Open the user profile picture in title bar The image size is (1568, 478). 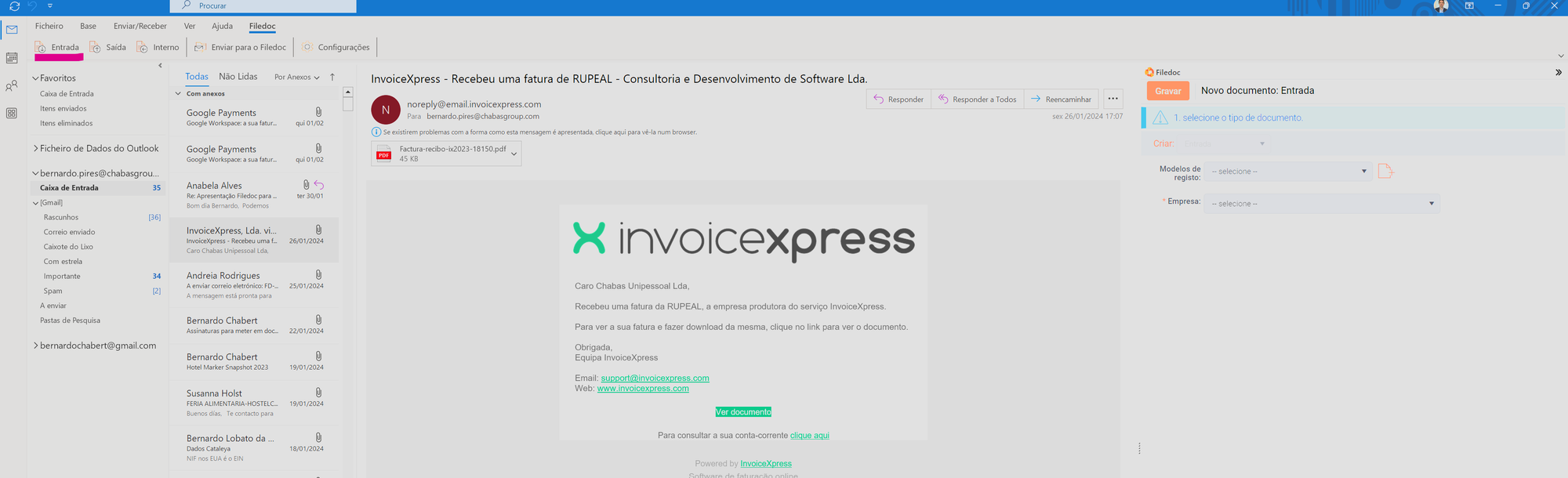coord(1441,6)
